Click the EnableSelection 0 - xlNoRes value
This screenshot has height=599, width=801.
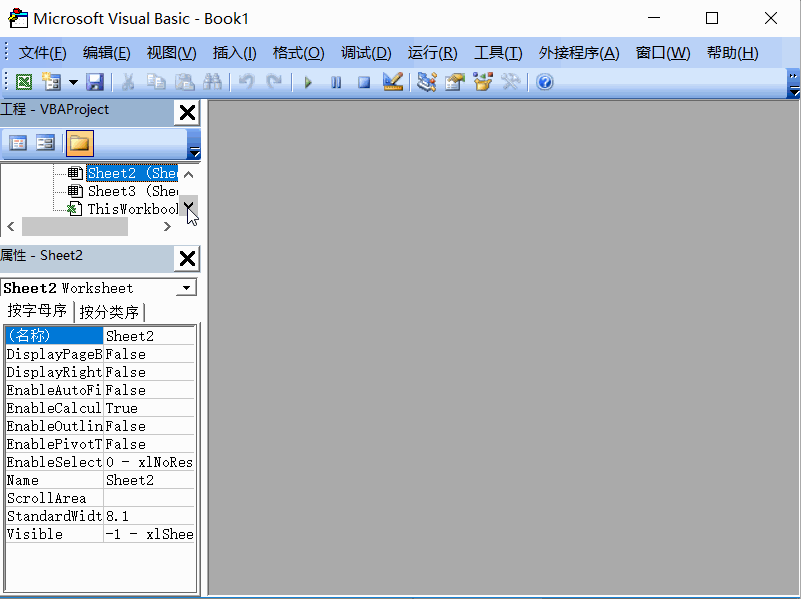(x=149, y=462)
